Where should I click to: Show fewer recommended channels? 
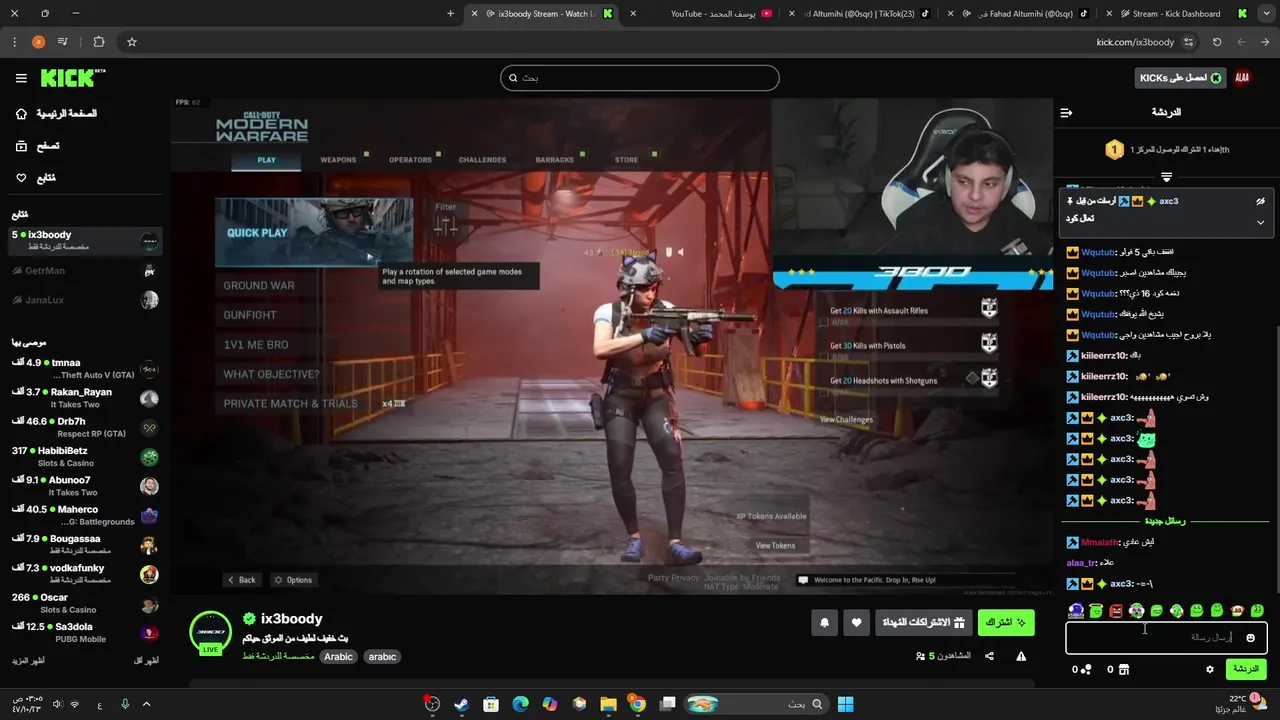click(x=146, y=660)
